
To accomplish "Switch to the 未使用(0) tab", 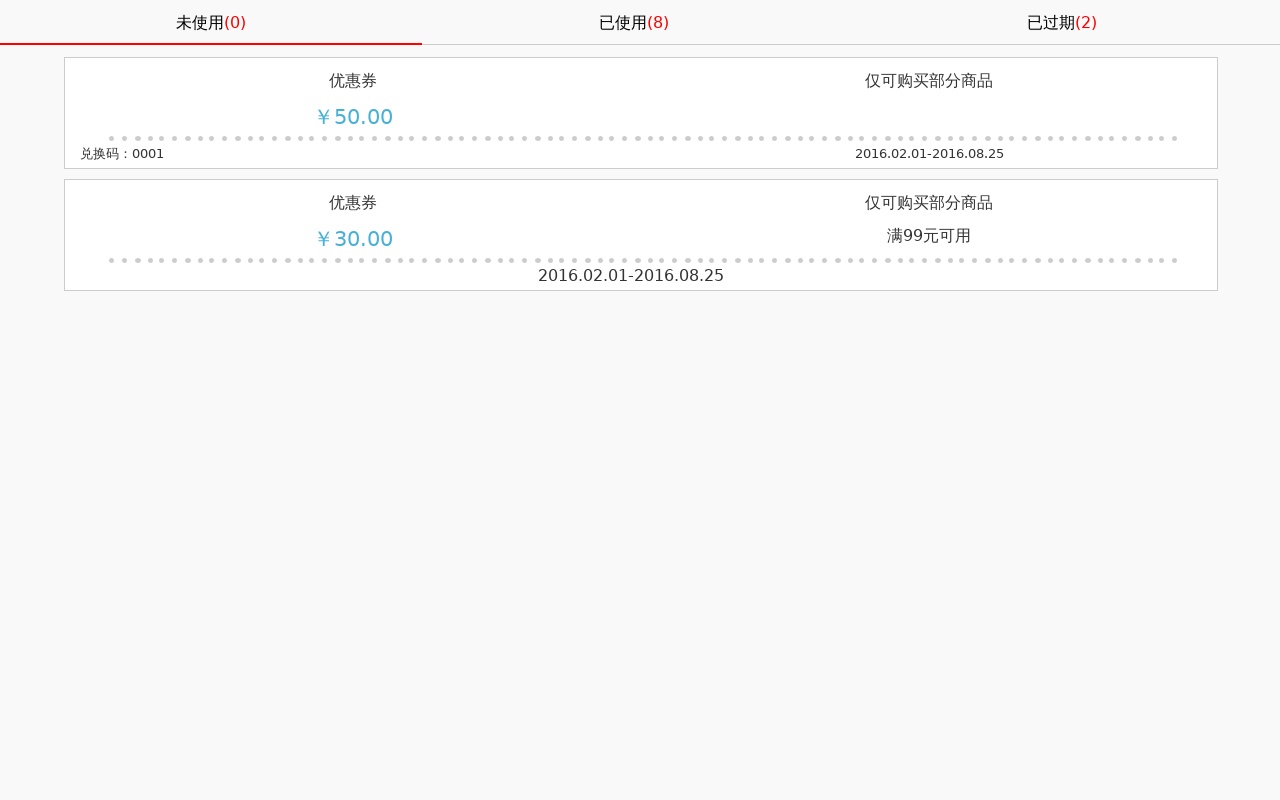I will [211, 22].
